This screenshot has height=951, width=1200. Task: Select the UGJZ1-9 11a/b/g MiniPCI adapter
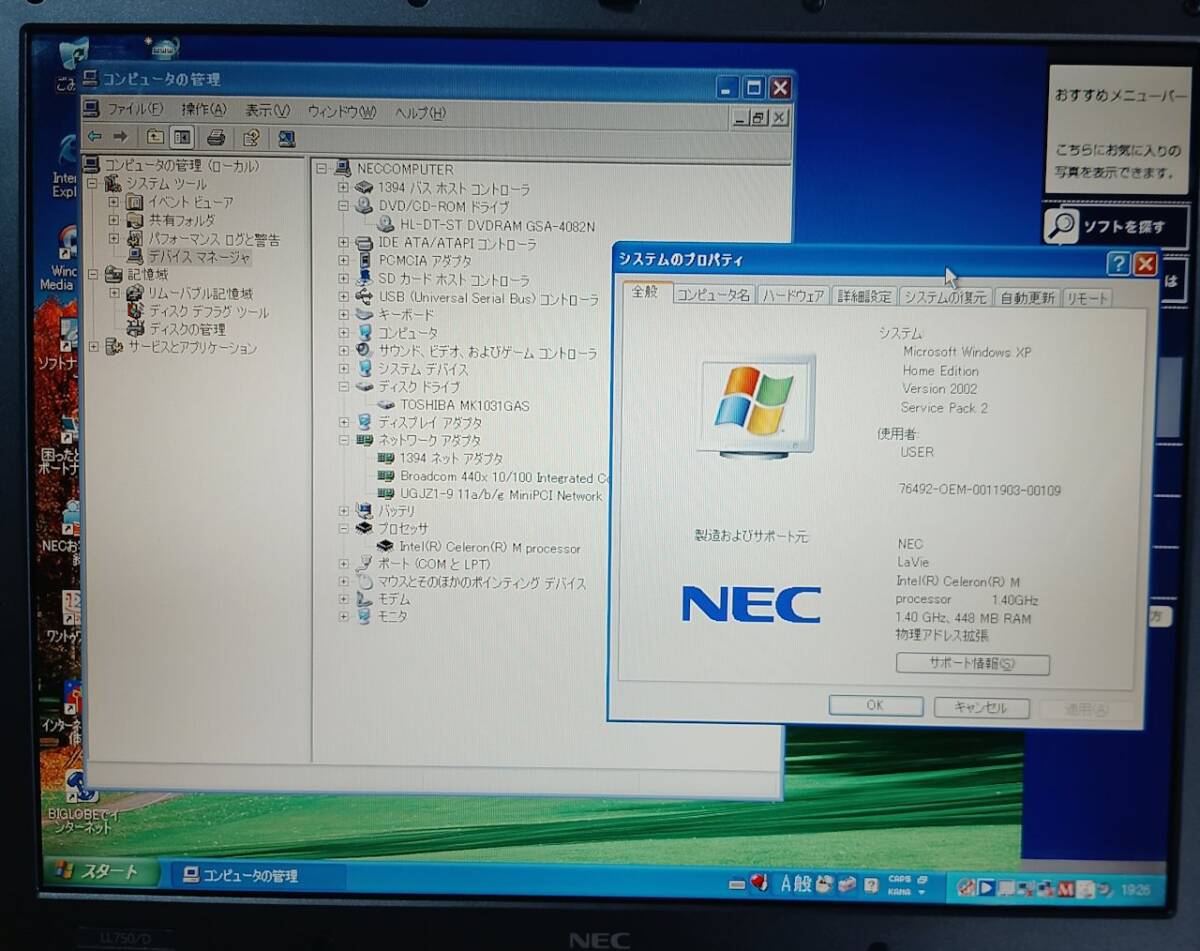501,495
